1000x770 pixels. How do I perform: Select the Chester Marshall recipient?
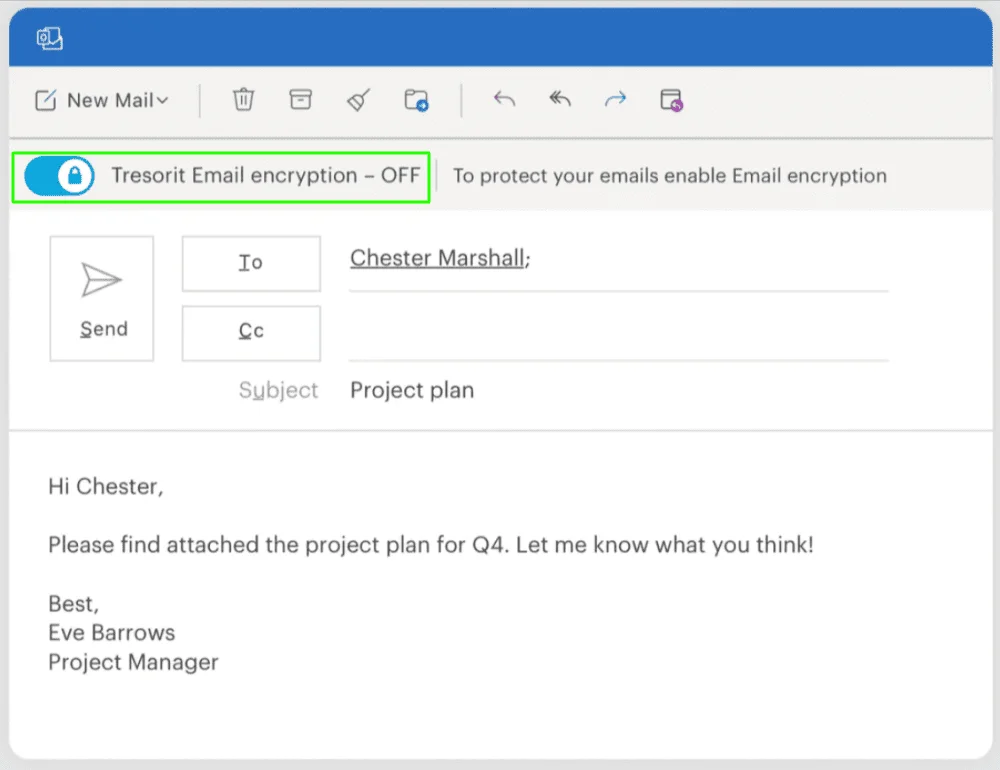[437, 258]
